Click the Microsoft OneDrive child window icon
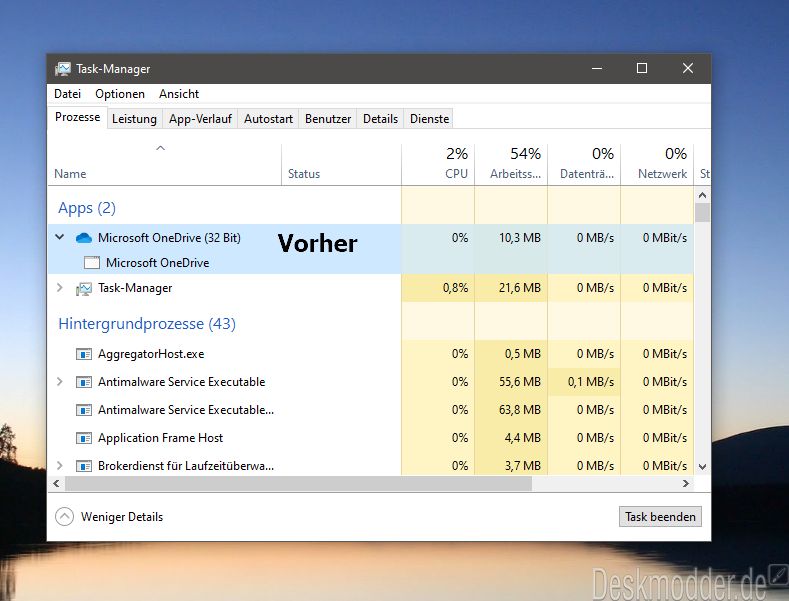Viewport: 789px width, 601px height. pos(92,263)
